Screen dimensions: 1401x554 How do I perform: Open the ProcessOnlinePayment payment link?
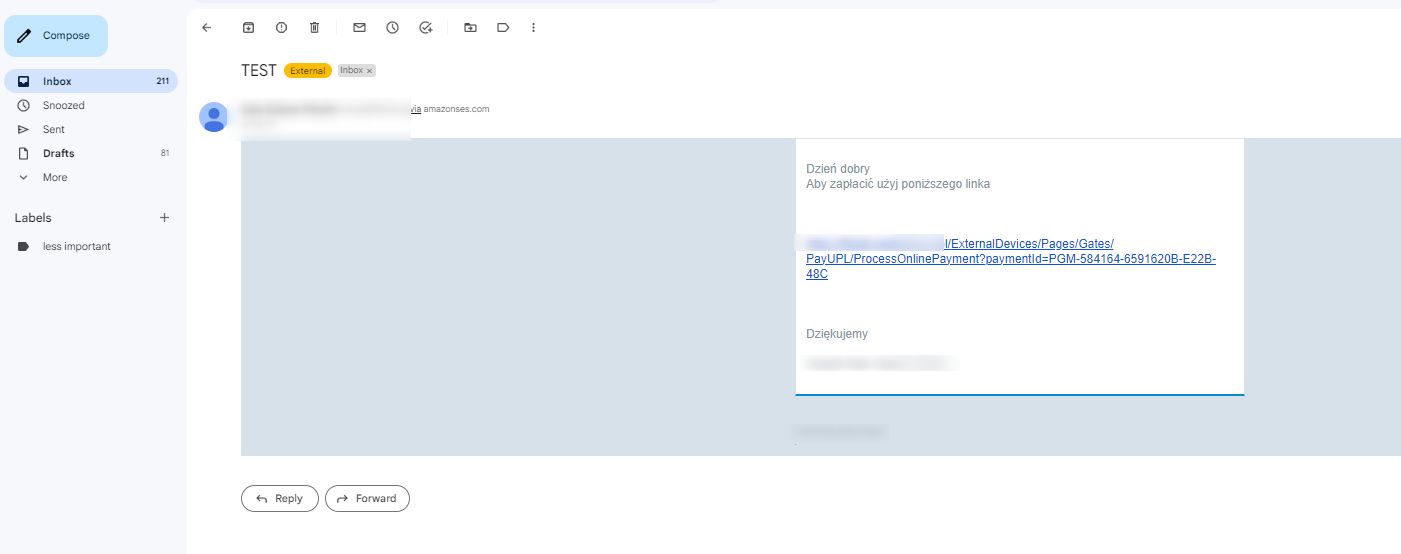click(1010, 259)
